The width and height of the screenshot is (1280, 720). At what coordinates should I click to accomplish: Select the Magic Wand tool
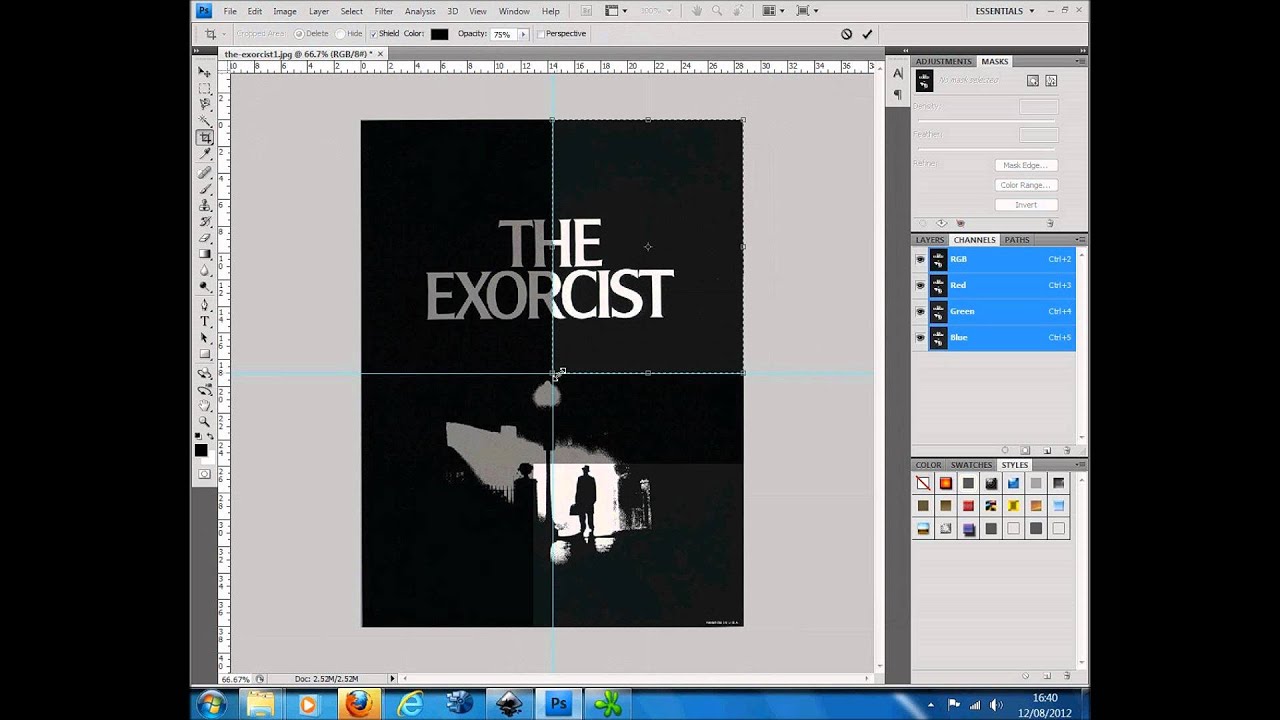[x=205, y=121]
